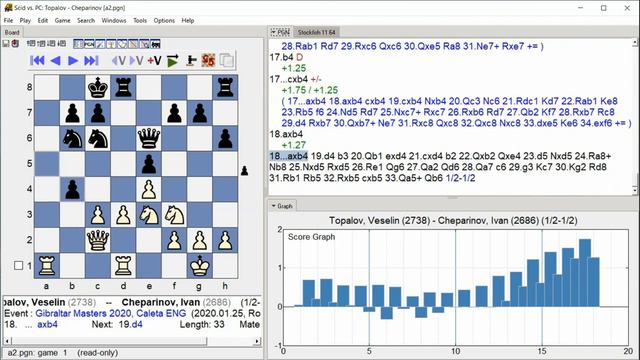Click left arrow of game info scrollbar
The height and width of the screenshot is (360, 640).
7,341
